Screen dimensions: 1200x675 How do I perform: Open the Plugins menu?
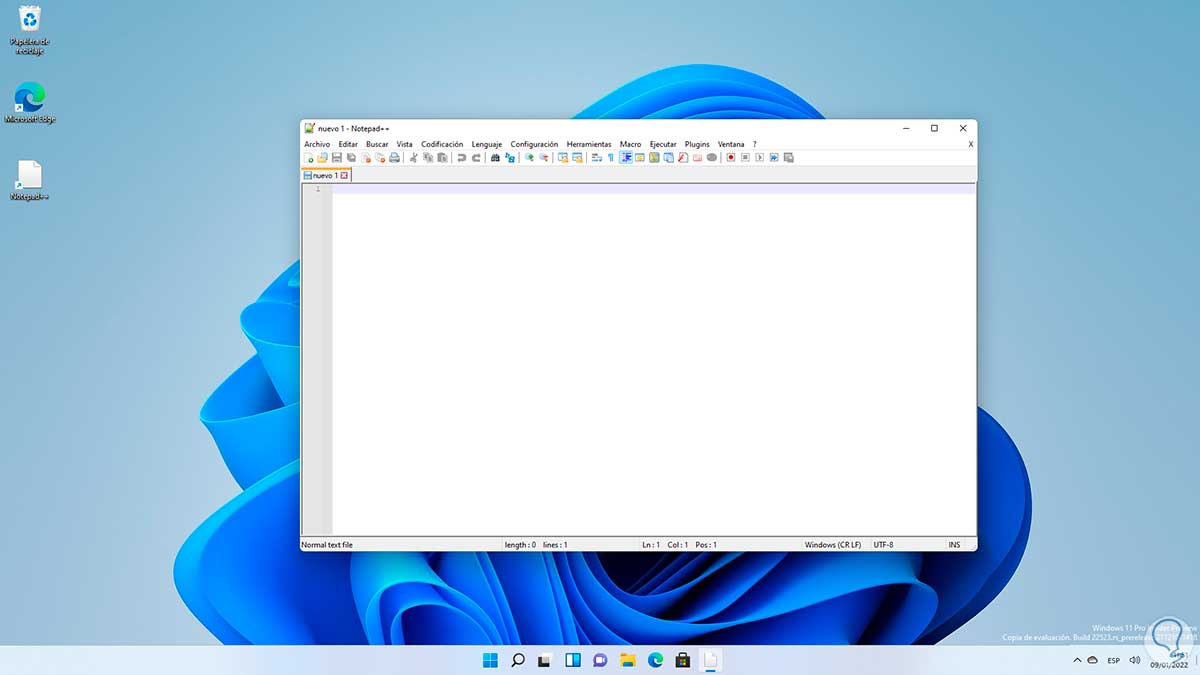click(x=697, y=144)
